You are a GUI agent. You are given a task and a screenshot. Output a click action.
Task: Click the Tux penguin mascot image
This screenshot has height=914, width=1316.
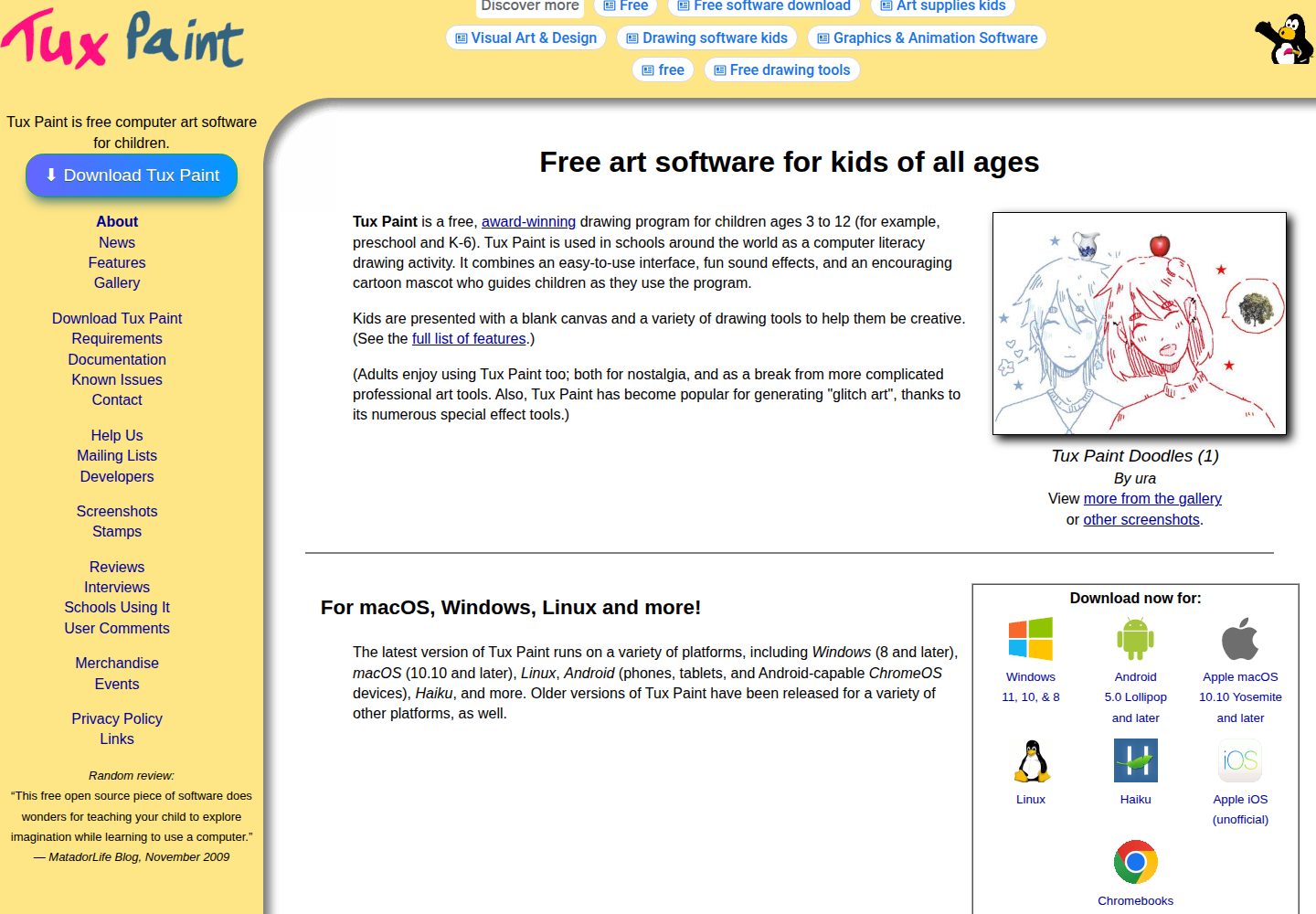[1285, 39]
